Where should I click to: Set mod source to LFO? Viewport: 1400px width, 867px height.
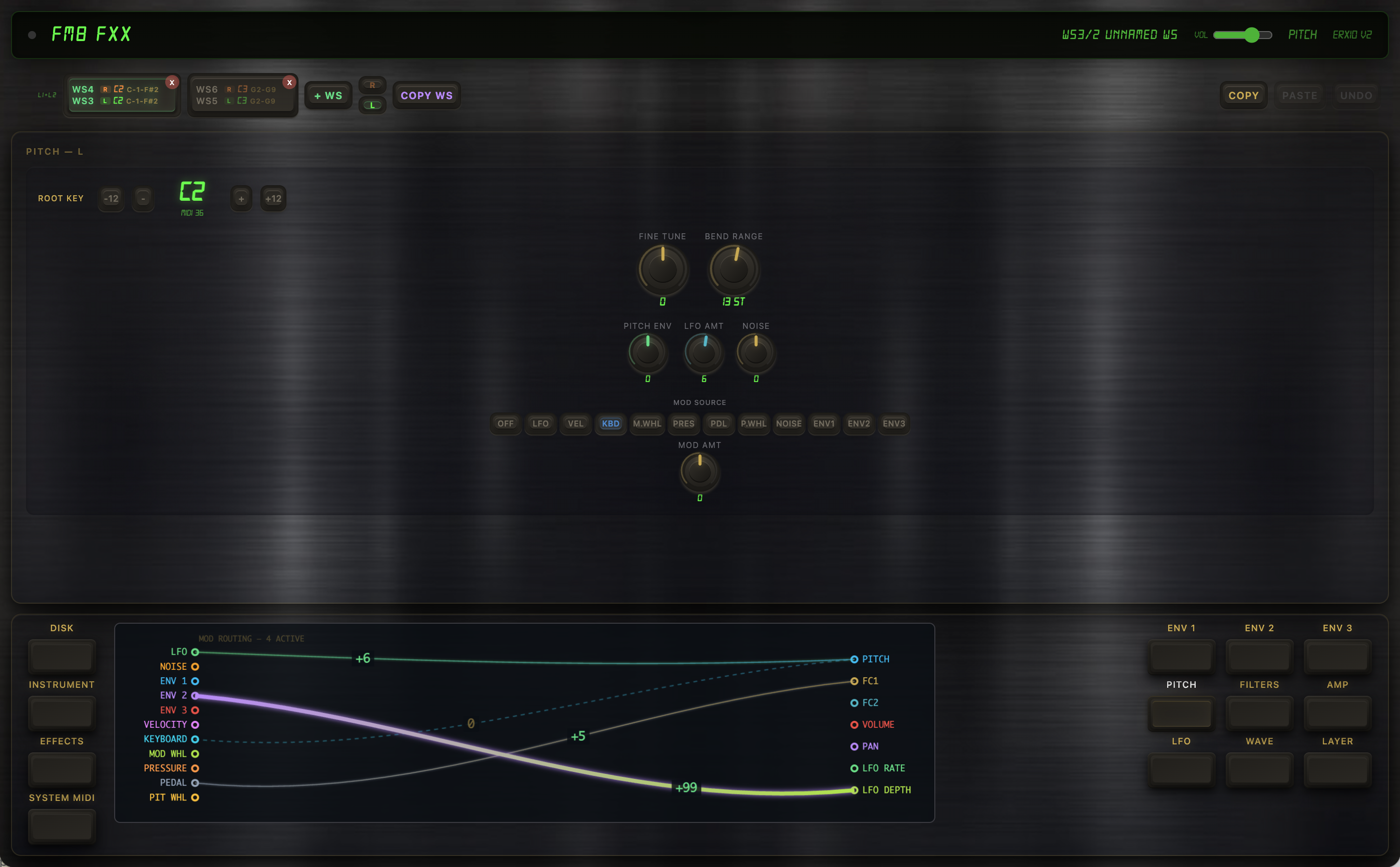click(x=540, y=424)
